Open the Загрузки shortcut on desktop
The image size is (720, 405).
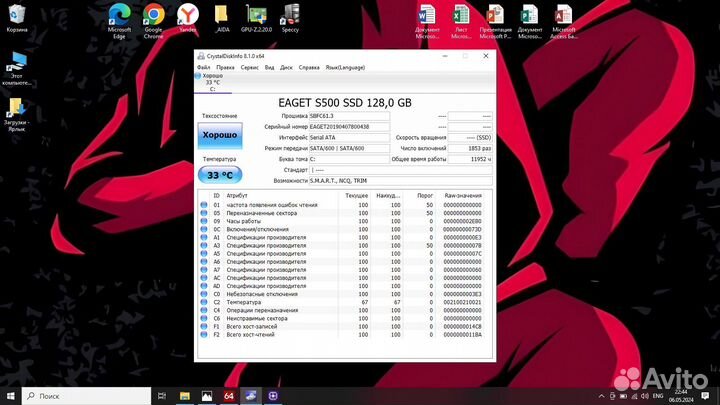17,115
